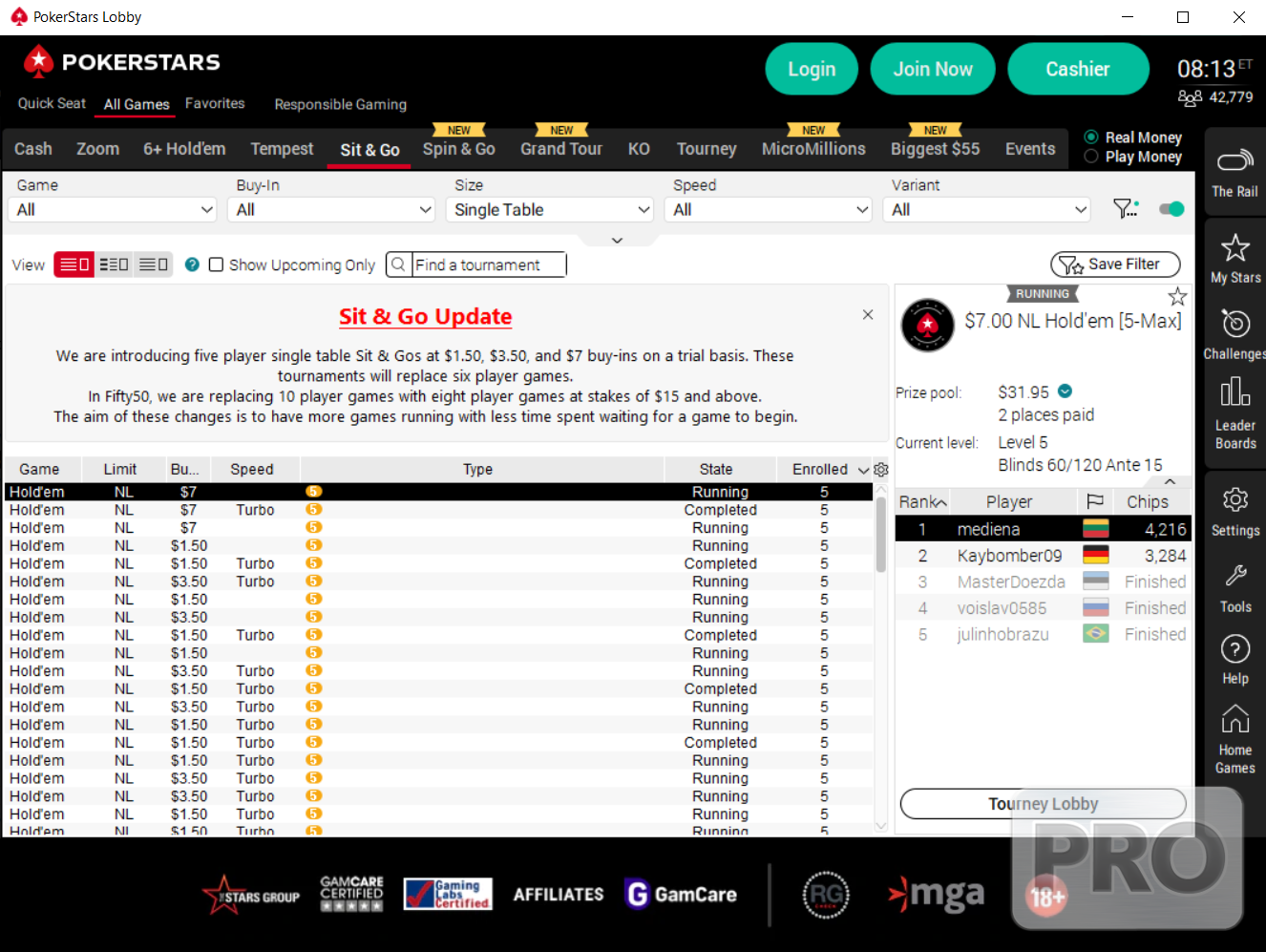Click Save Filter button

(x=1115, y=264)
